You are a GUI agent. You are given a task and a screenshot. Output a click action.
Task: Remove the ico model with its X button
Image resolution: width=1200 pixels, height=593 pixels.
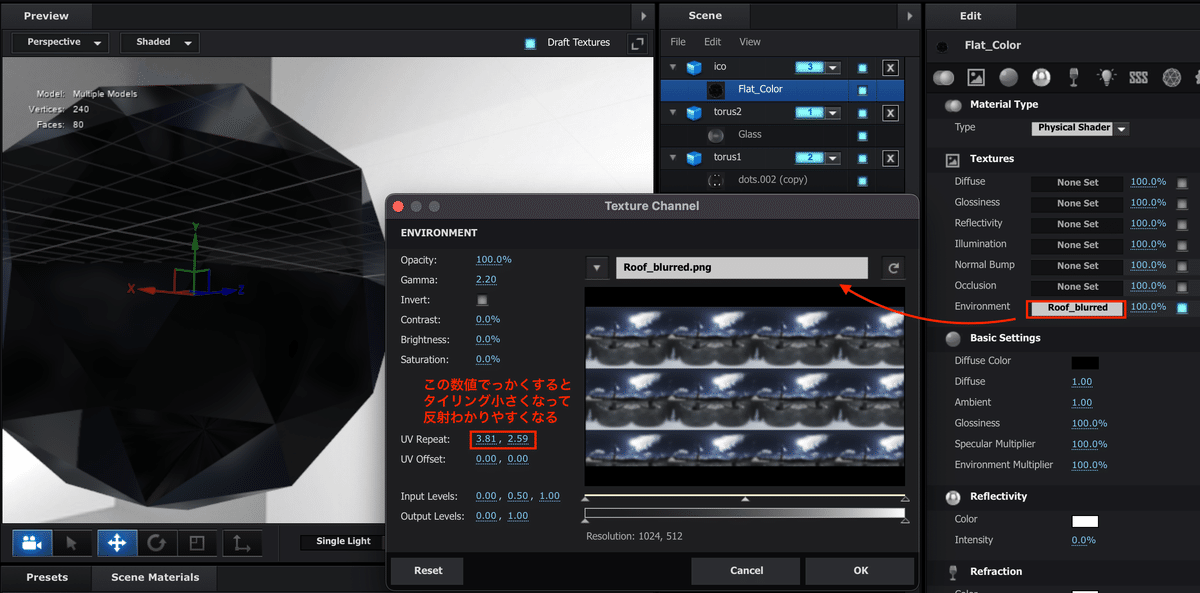(890, 68)
